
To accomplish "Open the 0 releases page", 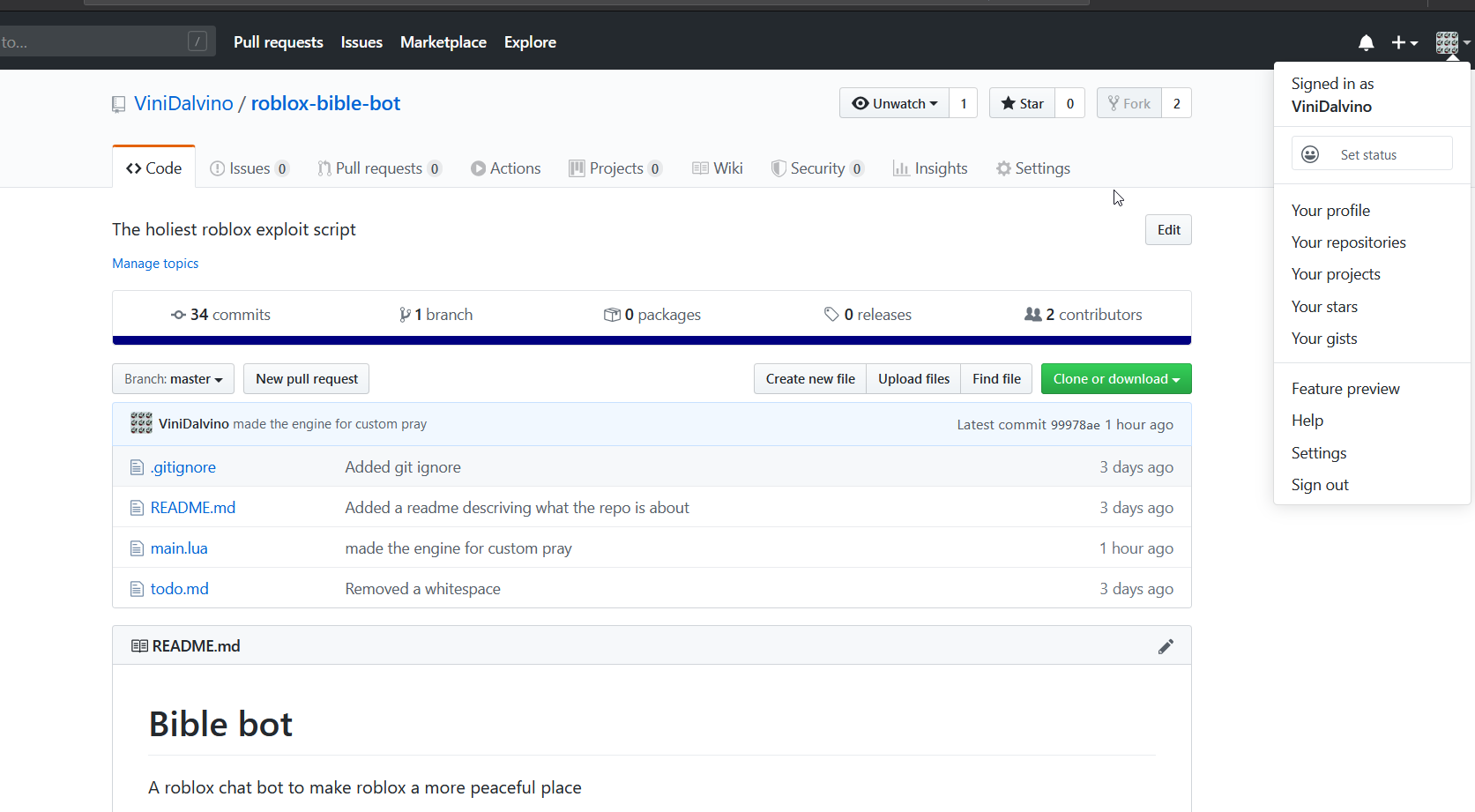I will point(868,315).
